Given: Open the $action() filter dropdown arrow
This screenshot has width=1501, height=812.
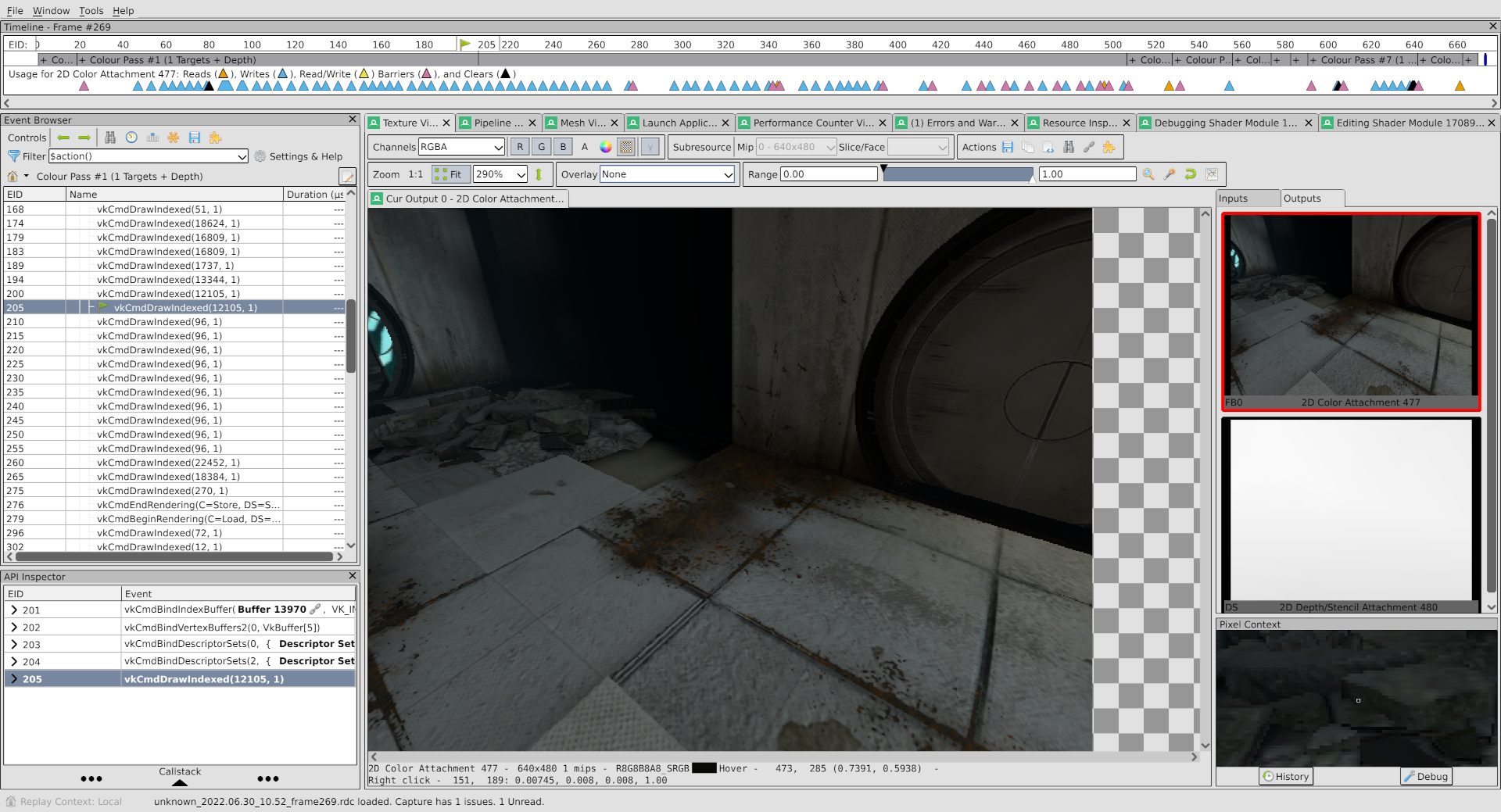Looking at the screenshot, I should pyautogui.click(x=242, y=156).
